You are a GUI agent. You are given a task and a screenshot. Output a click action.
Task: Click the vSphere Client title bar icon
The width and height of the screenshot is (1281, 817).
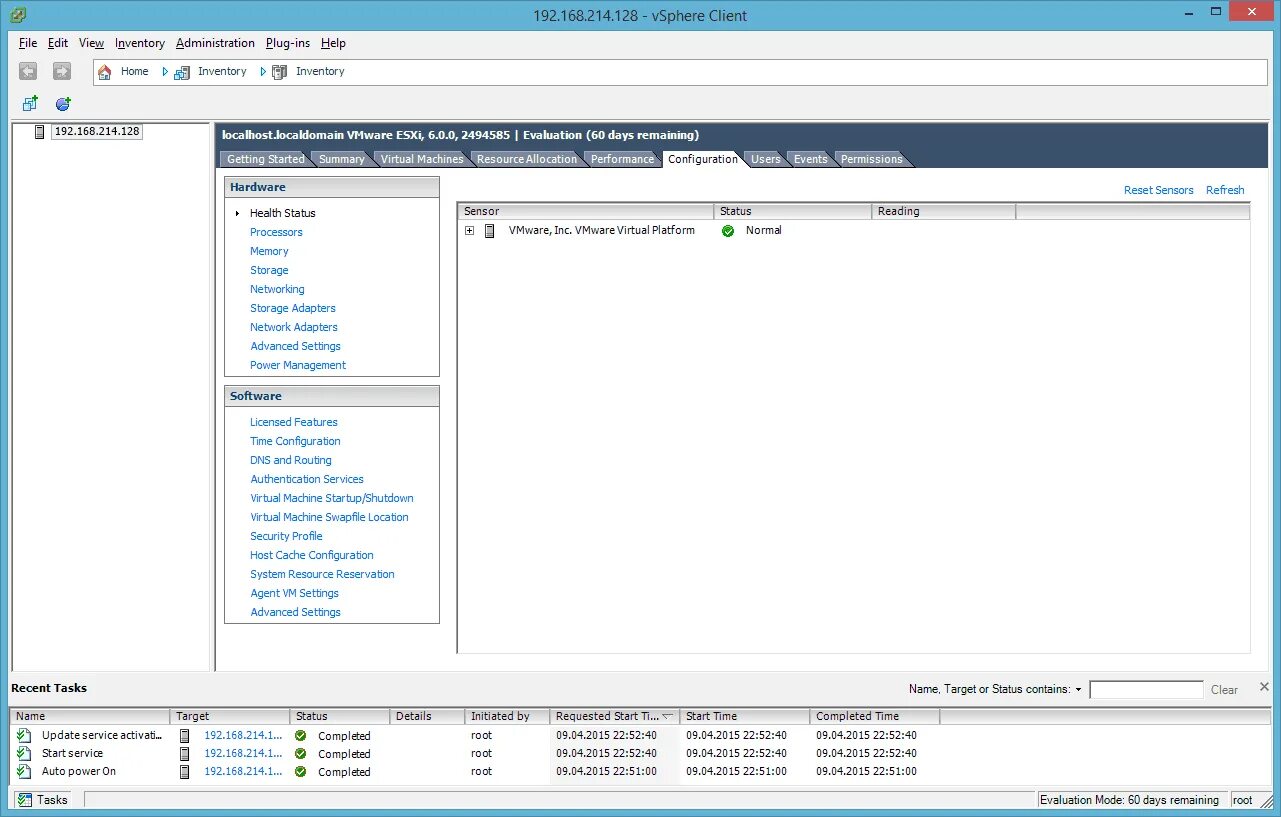coord(18,15)
